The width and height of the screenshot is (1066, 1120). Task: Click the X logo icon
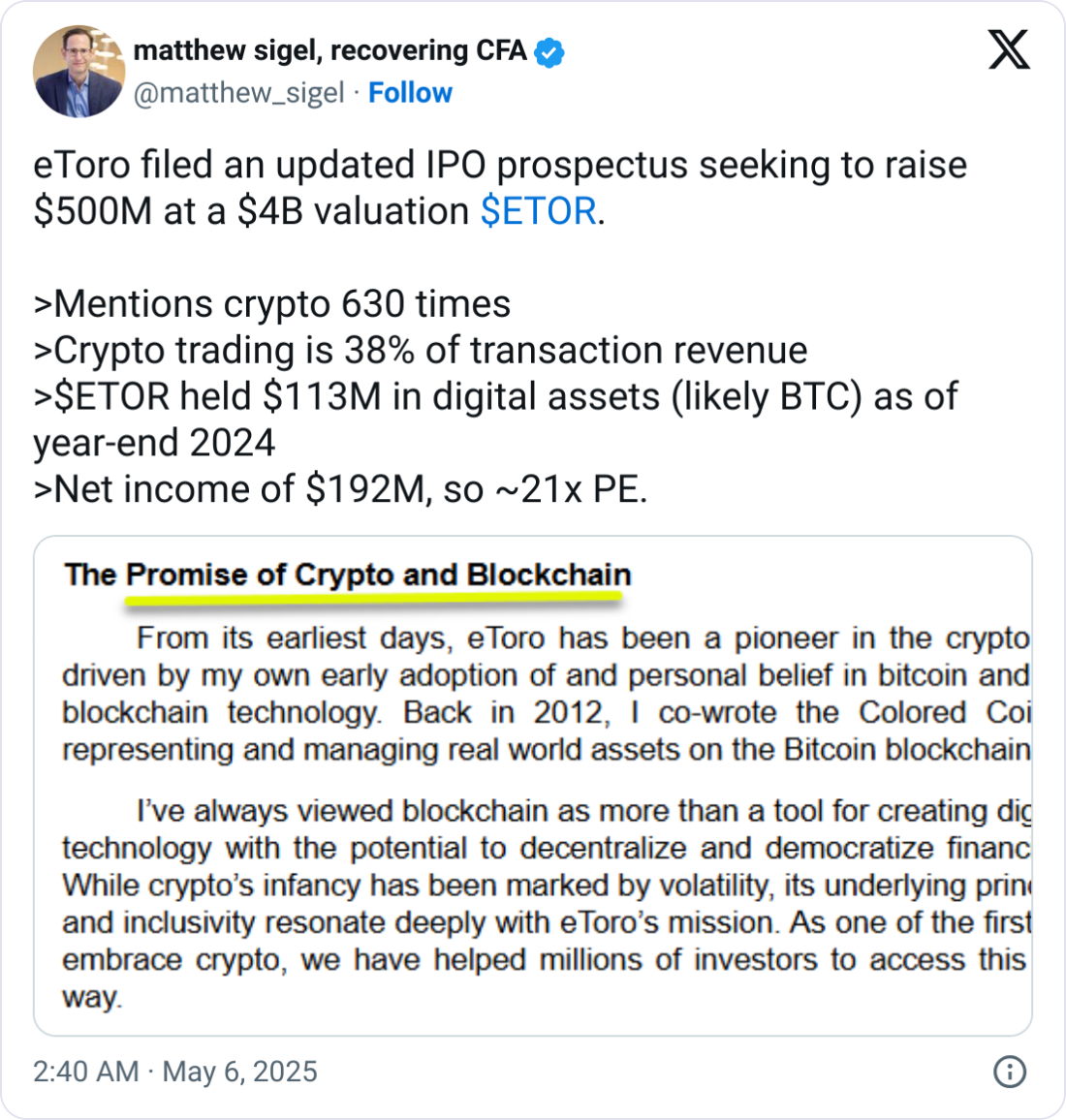(x=1009, y=48)
